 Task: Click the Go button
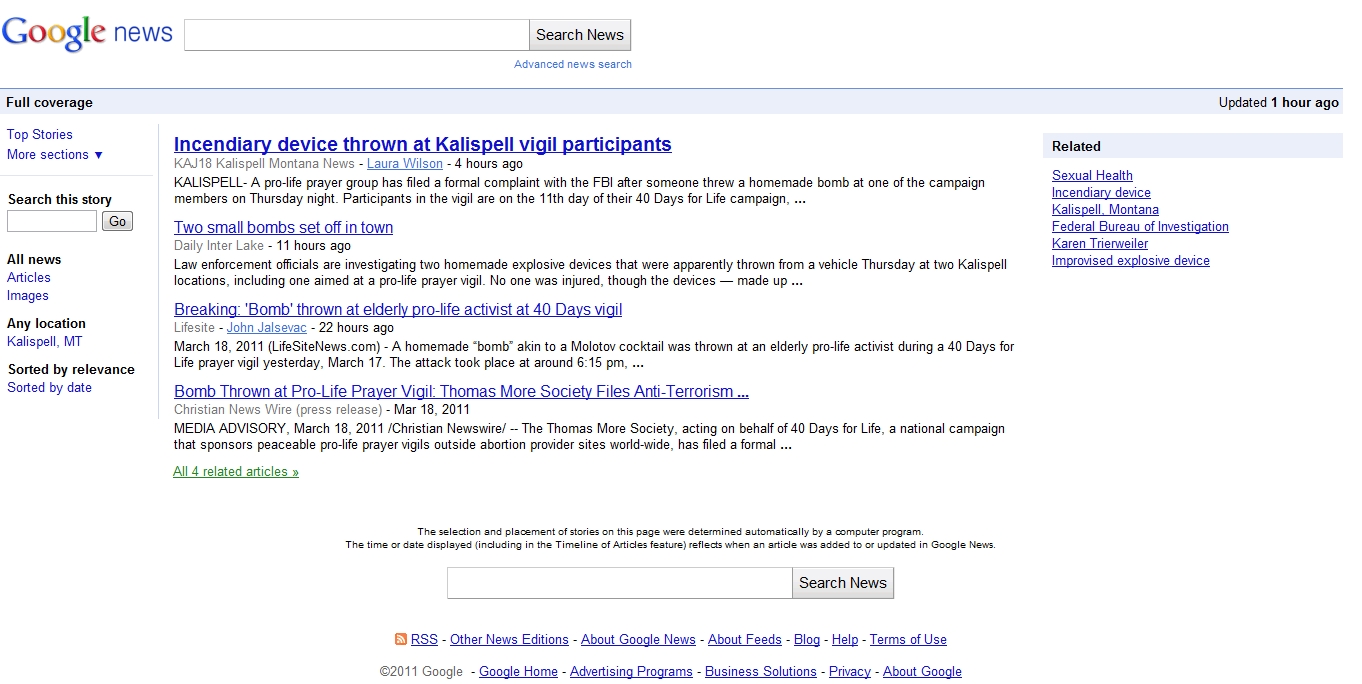[117, 221]
